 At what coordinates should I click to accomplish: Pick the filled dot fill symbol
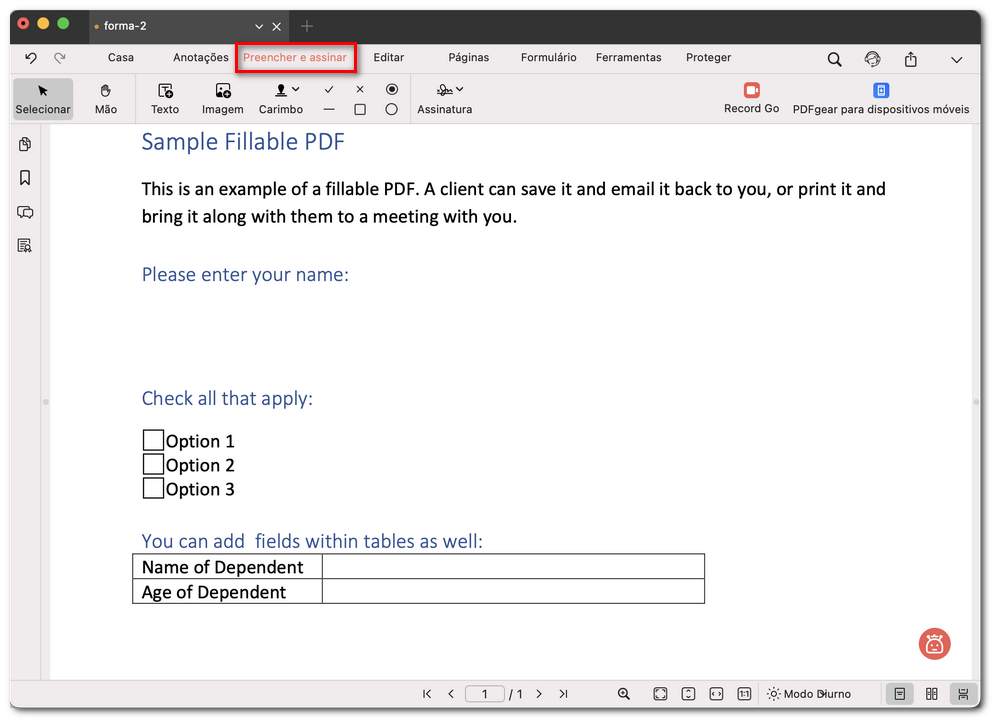click(392, 89)
